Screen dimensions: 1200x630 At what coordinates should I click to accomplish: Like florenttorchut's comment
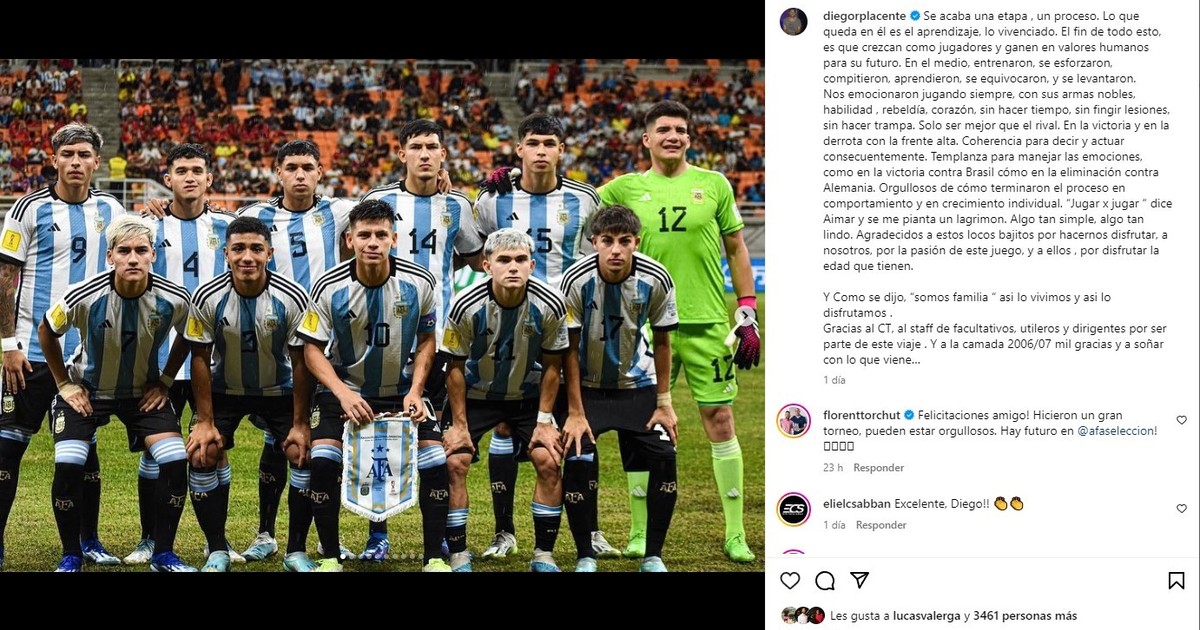click(x=1182, y=421)
